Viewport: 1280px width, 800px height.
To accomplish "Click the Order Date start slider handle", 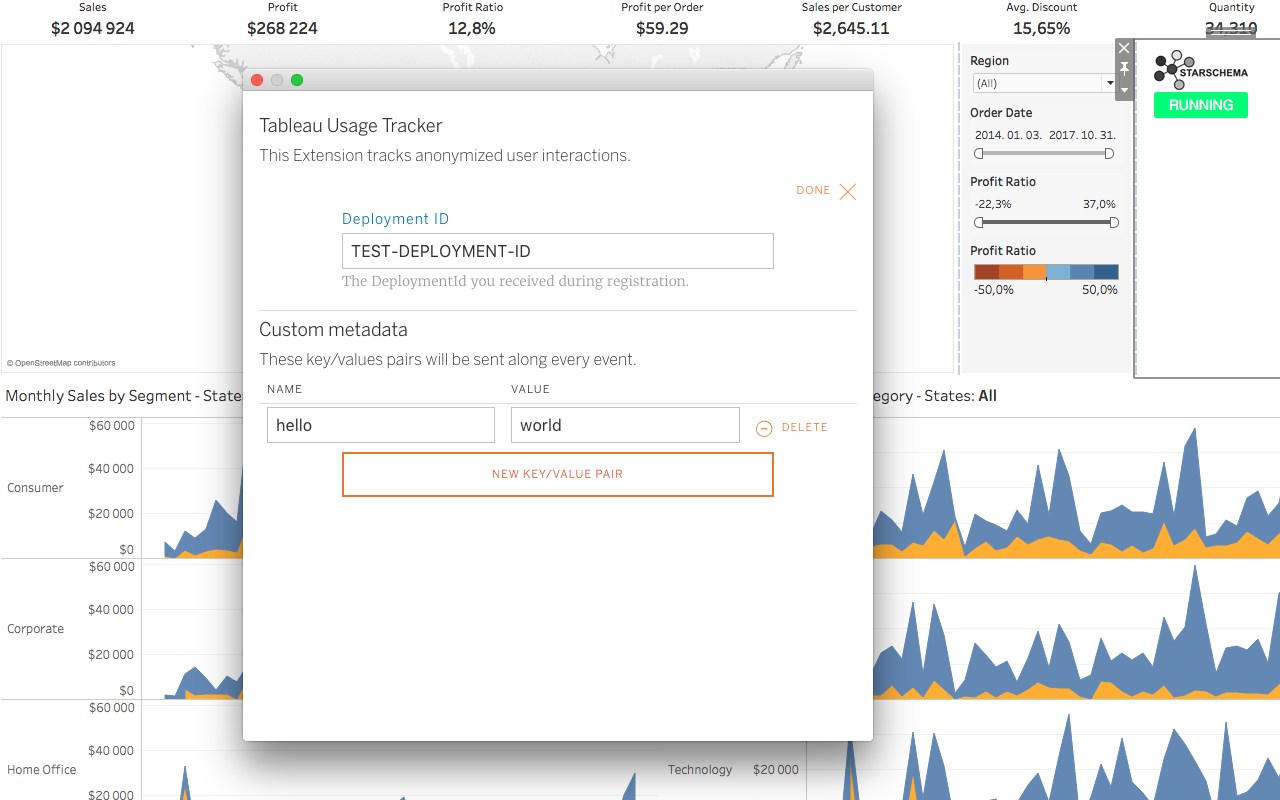I will click(979, 154).
